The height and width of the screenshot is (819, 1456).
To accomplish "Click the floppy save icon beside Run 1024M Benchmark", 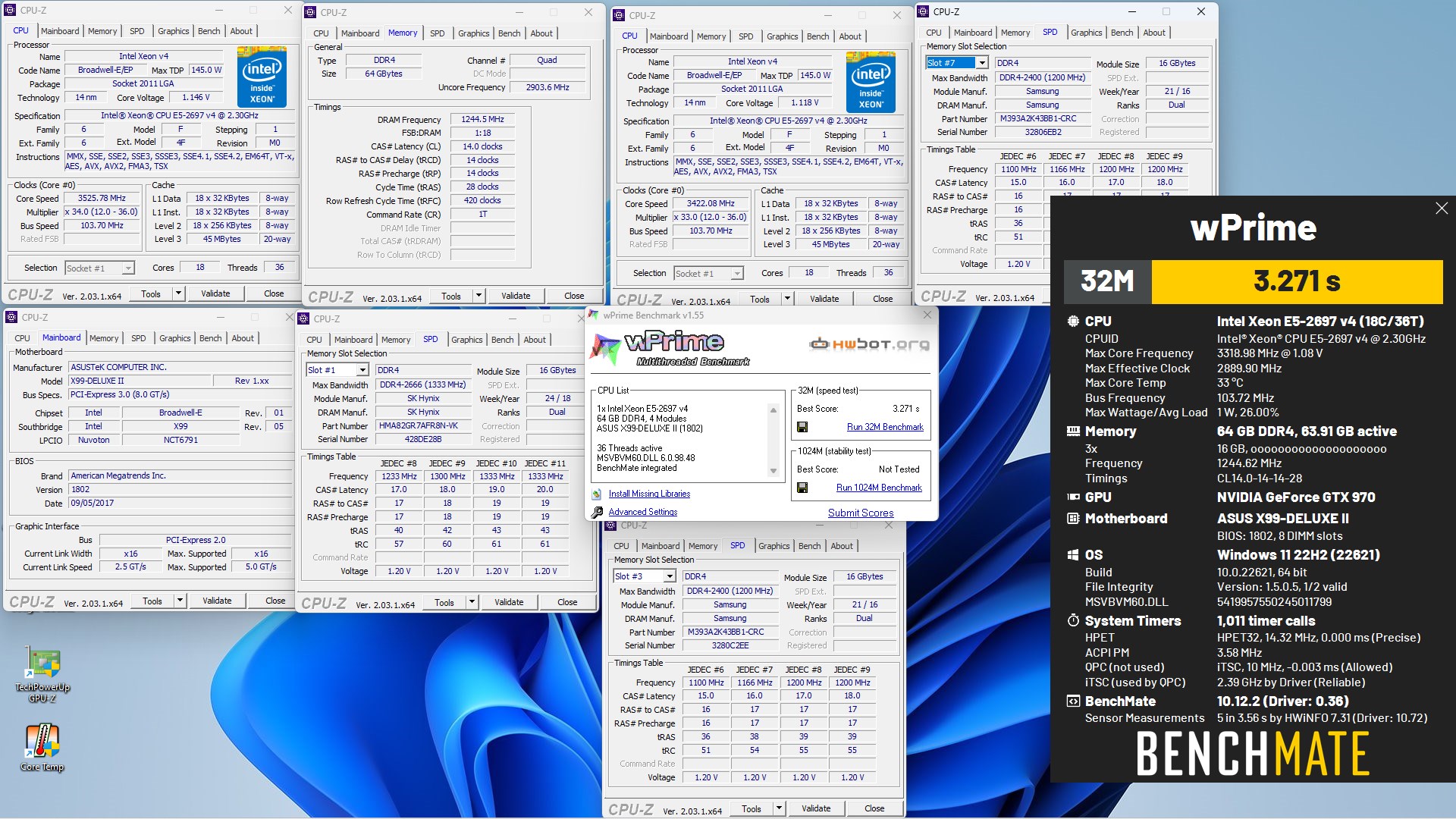I will click(x=802, y=488).
